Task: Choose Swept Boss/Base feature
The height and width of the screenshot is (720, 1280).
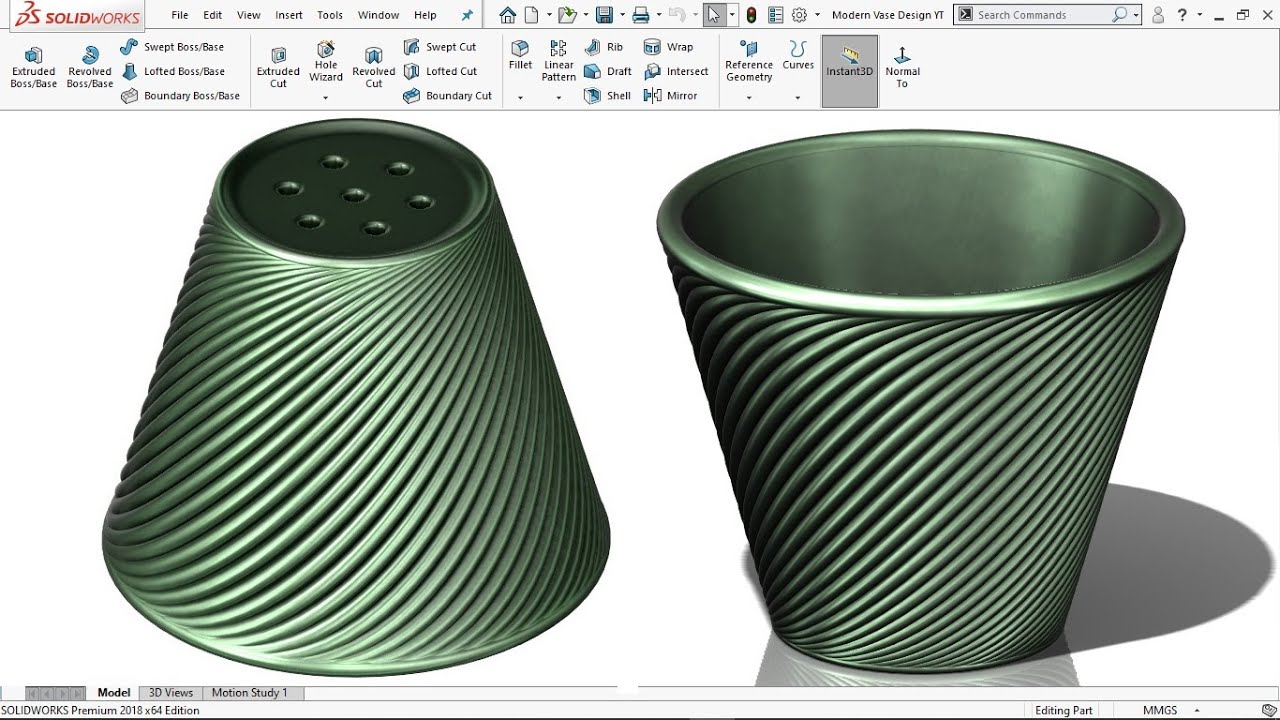Action: coord(172,47)
